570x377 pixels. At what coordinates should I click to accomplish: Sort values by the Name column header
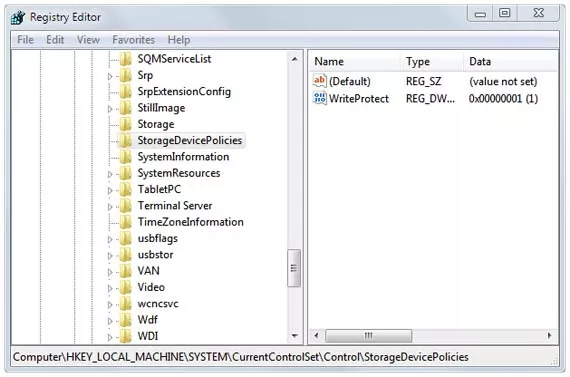[354, 61]
